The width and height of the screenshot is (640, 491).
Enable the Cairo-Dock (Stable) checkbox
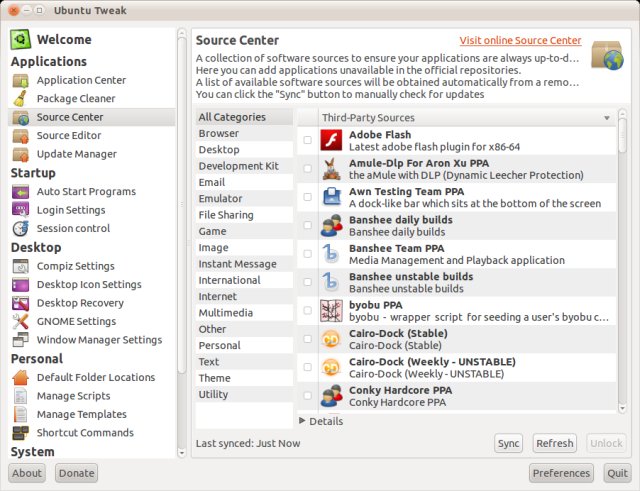point(307,339)
